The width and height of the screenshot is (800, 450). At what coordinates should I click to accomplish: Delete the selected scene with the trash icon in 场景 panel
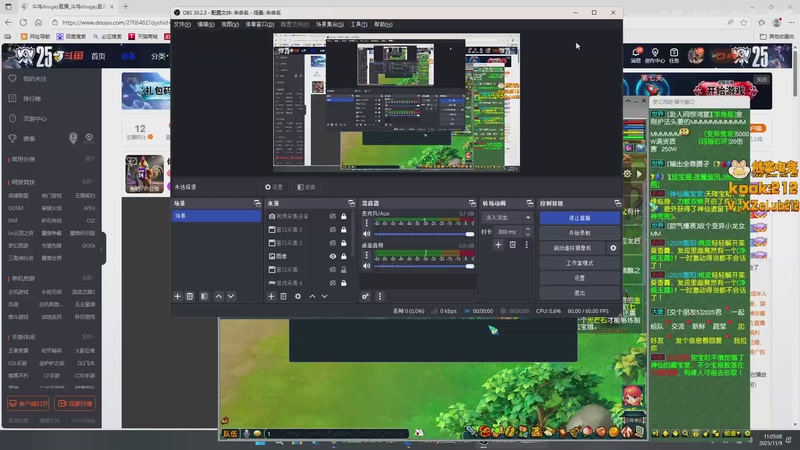pyautogui.click(x=190, y=296)
